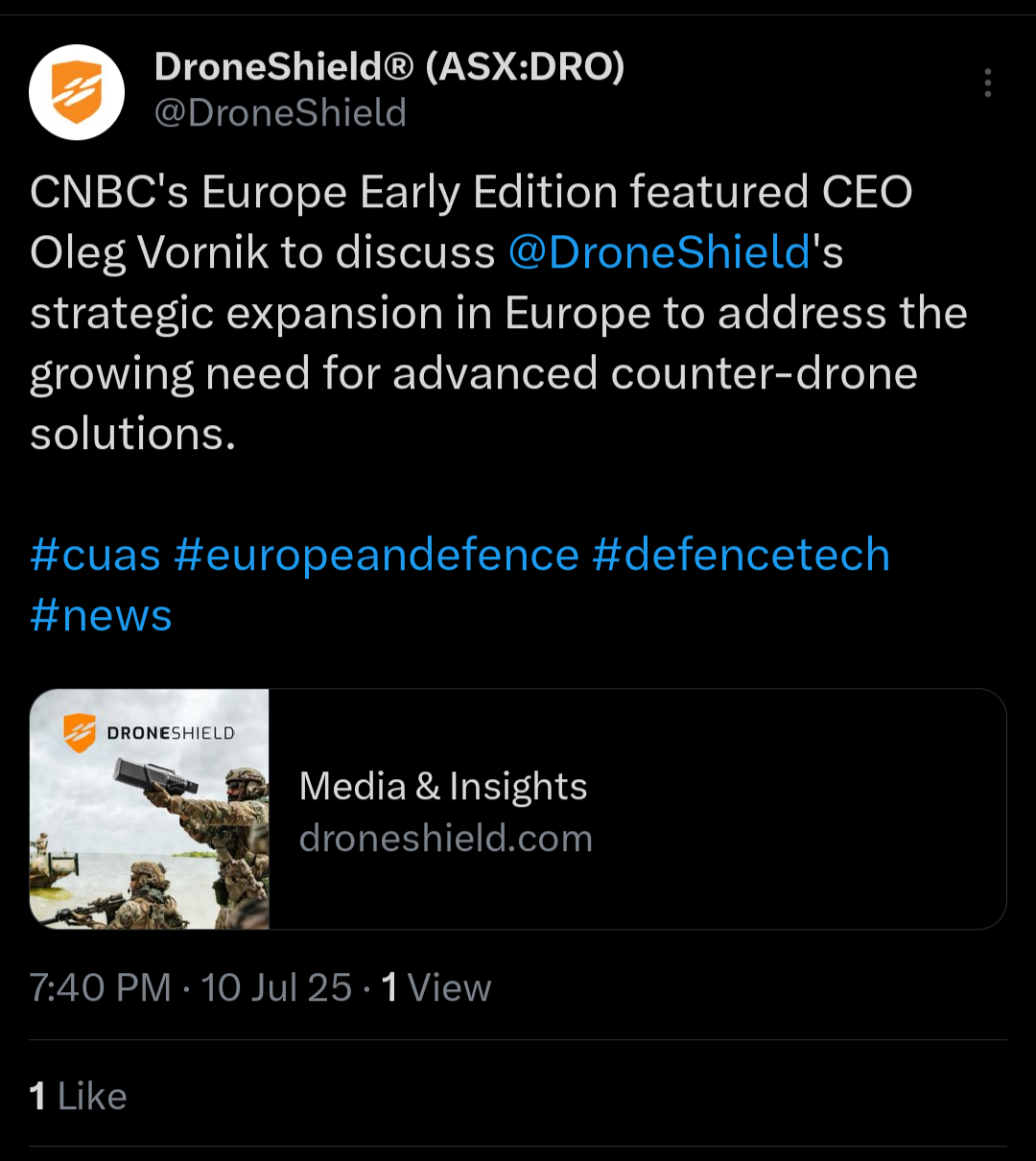The height and width of the screenshot is (1161, 1036).
Task: Tap the DroneShield® (ASX:DRO) display name
Action: (x=389, y=66)
